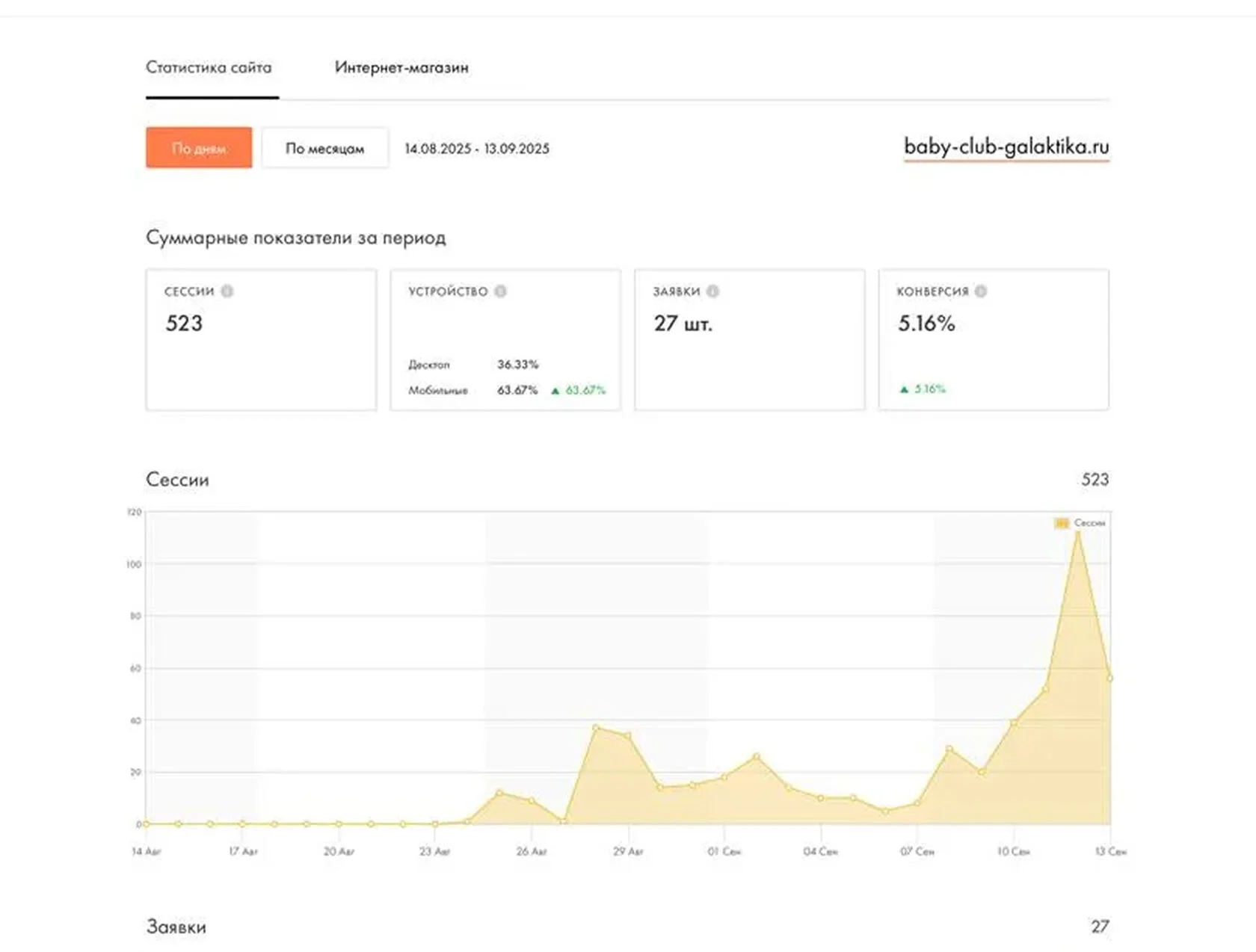Click green arrow beside mobile 63.67% growth
The image size is (1256, 952).
[x=555, y=390]
